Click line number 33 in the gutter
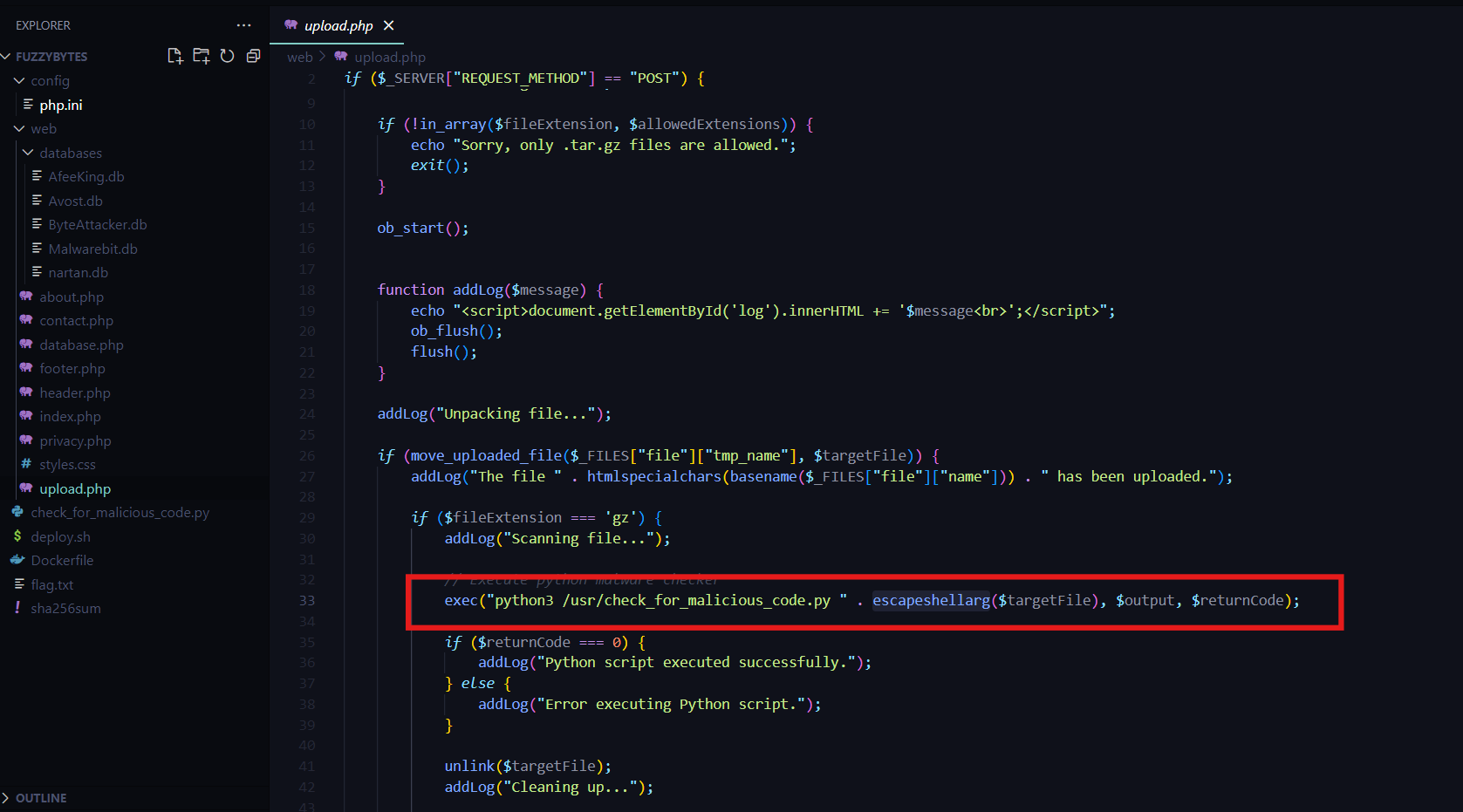The height and width of the screenshot is (812, 1463). point(307,600)
